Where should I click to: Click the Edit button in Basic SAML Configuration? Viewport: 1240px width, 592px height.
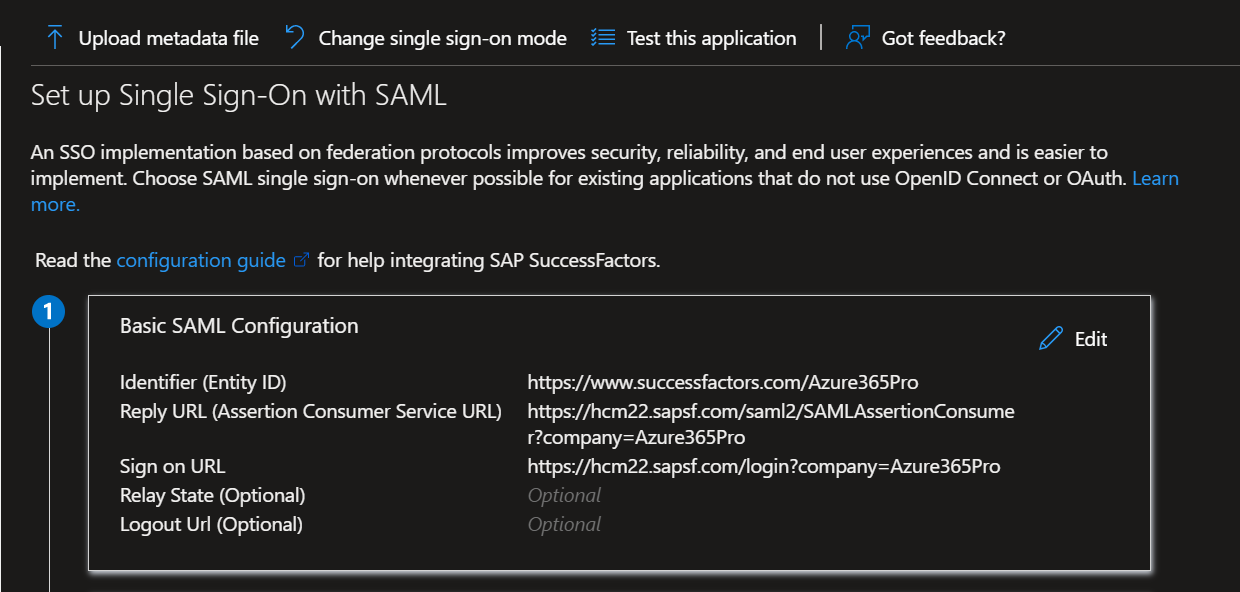[x=1073, y=338]
